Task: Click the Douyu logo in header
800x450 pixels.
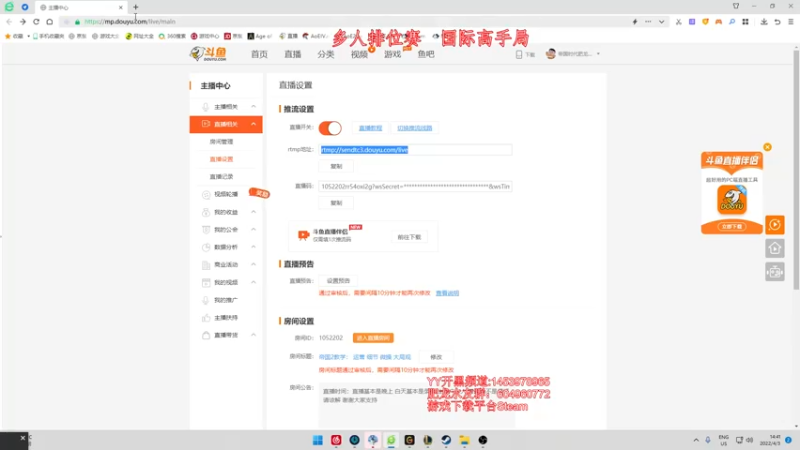Action: pos(208,54)
